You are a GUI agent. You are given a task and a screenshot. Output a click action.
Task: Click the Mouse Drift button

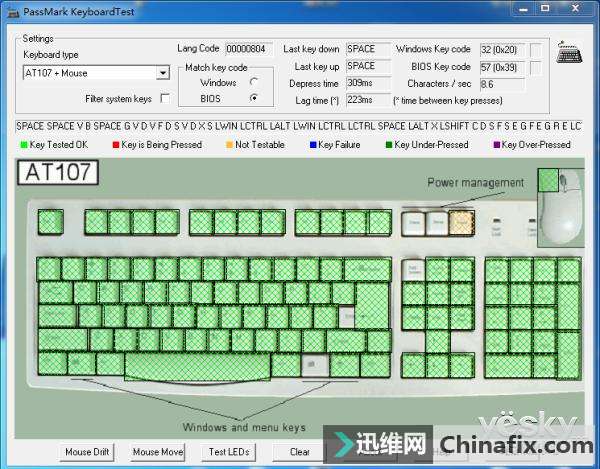[x=87, y=452]
